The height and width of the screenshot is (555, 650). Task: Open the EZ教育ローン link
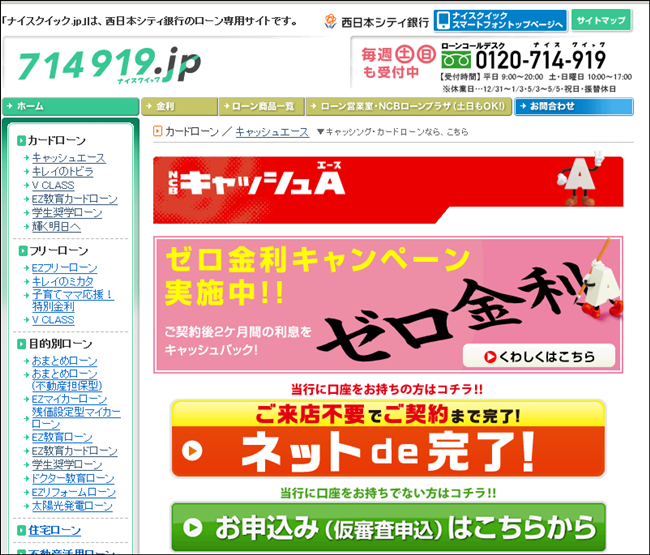(x=62, y=437)
